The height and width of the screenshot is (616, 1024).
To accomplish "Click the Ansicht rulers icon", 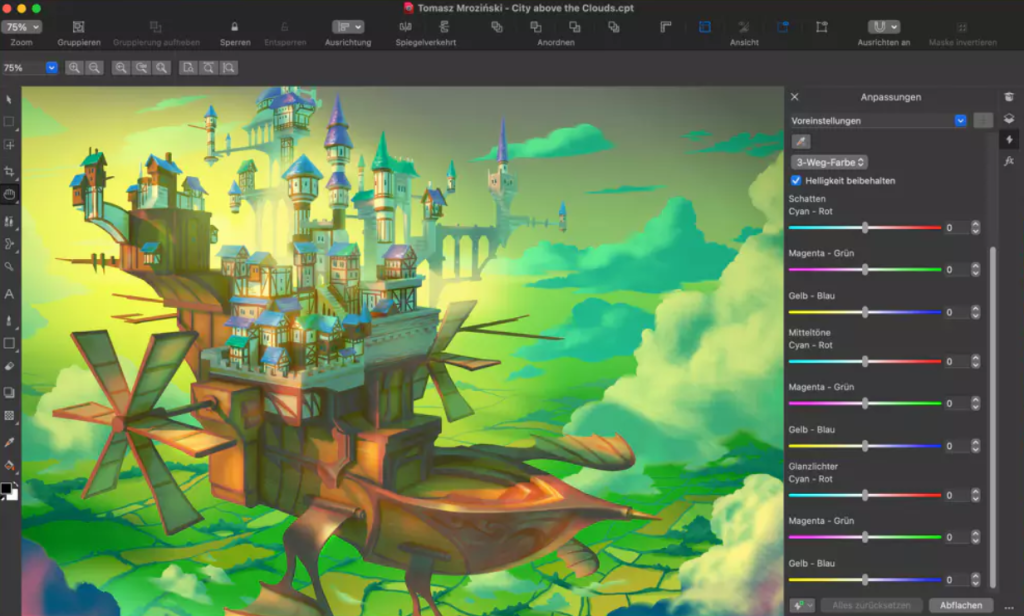I will pos(665,27).
